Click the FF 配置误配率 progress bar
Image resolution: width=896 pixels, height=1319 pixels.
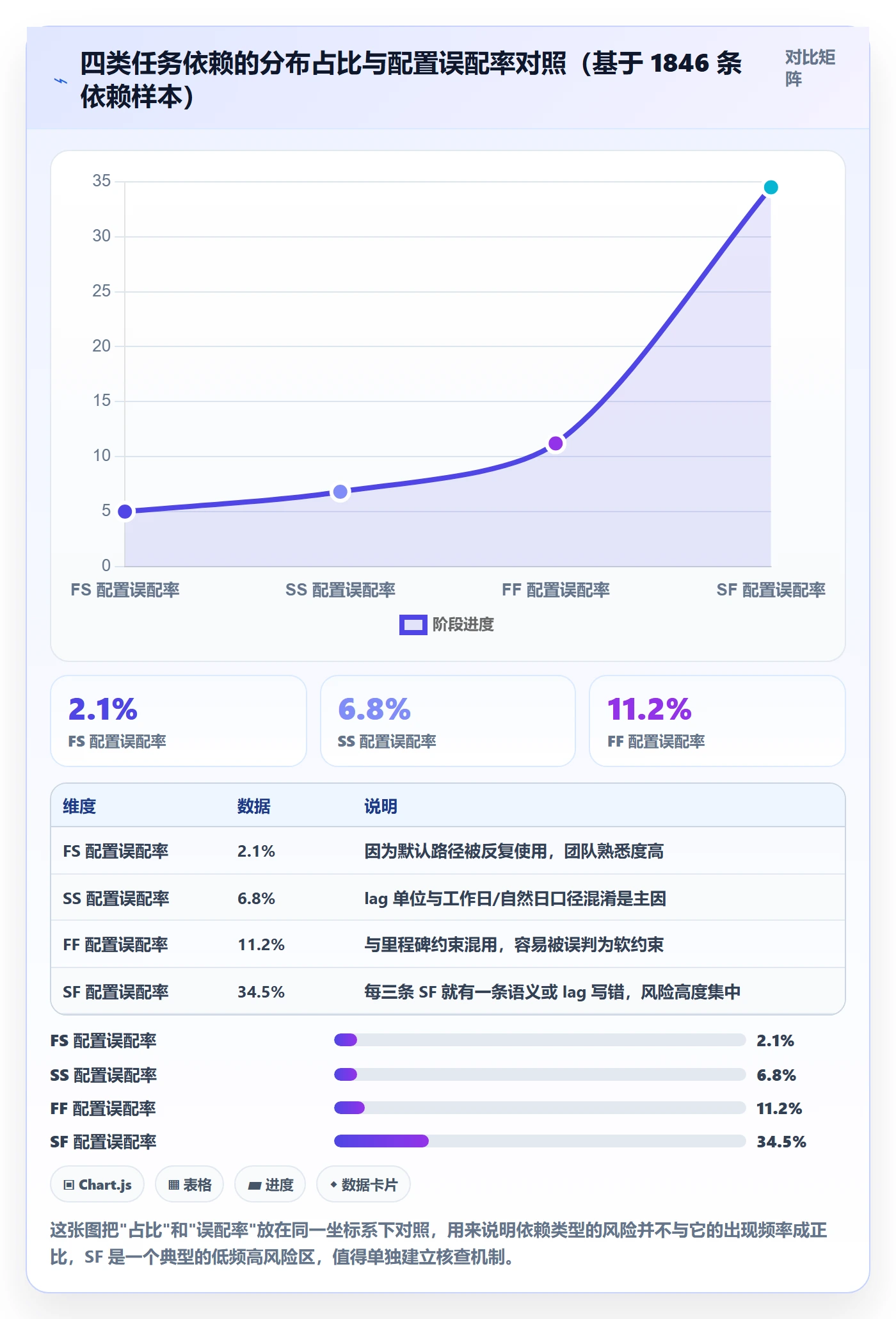540,1108
